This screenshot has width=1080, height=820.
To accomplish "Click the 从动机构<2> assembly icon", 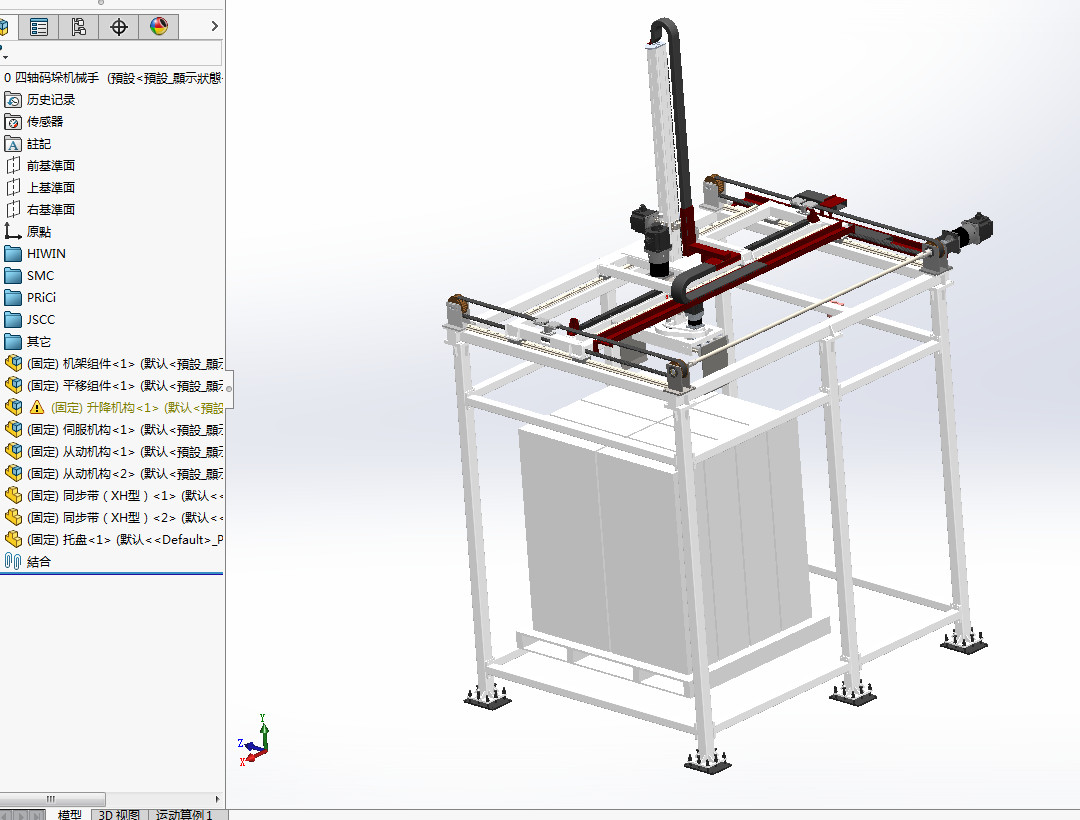I will (13, 473).
